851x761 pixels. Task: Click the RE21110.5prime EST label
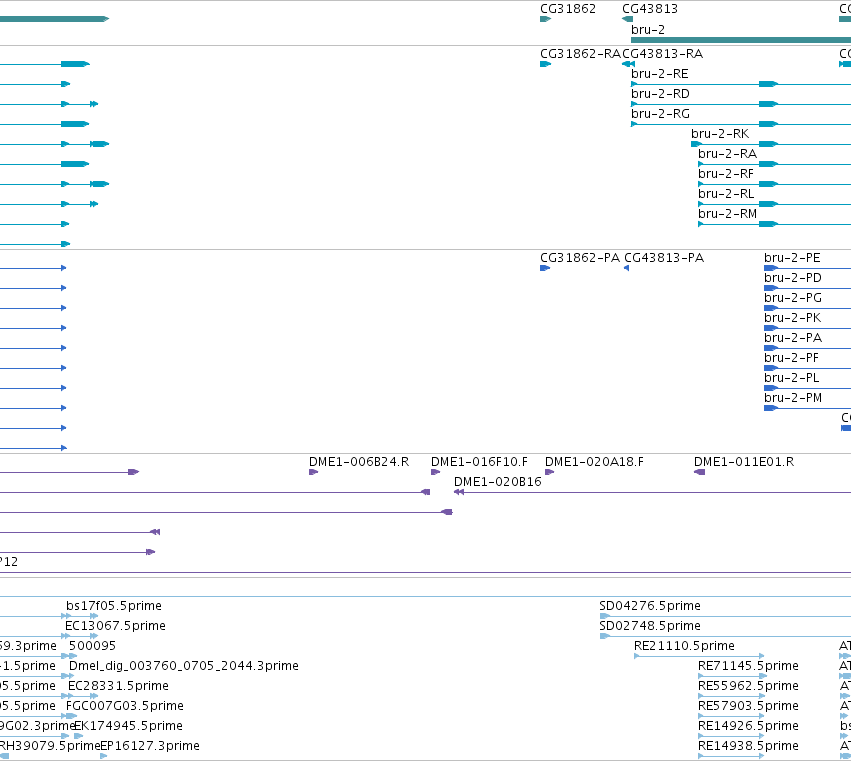click(684, 646)
